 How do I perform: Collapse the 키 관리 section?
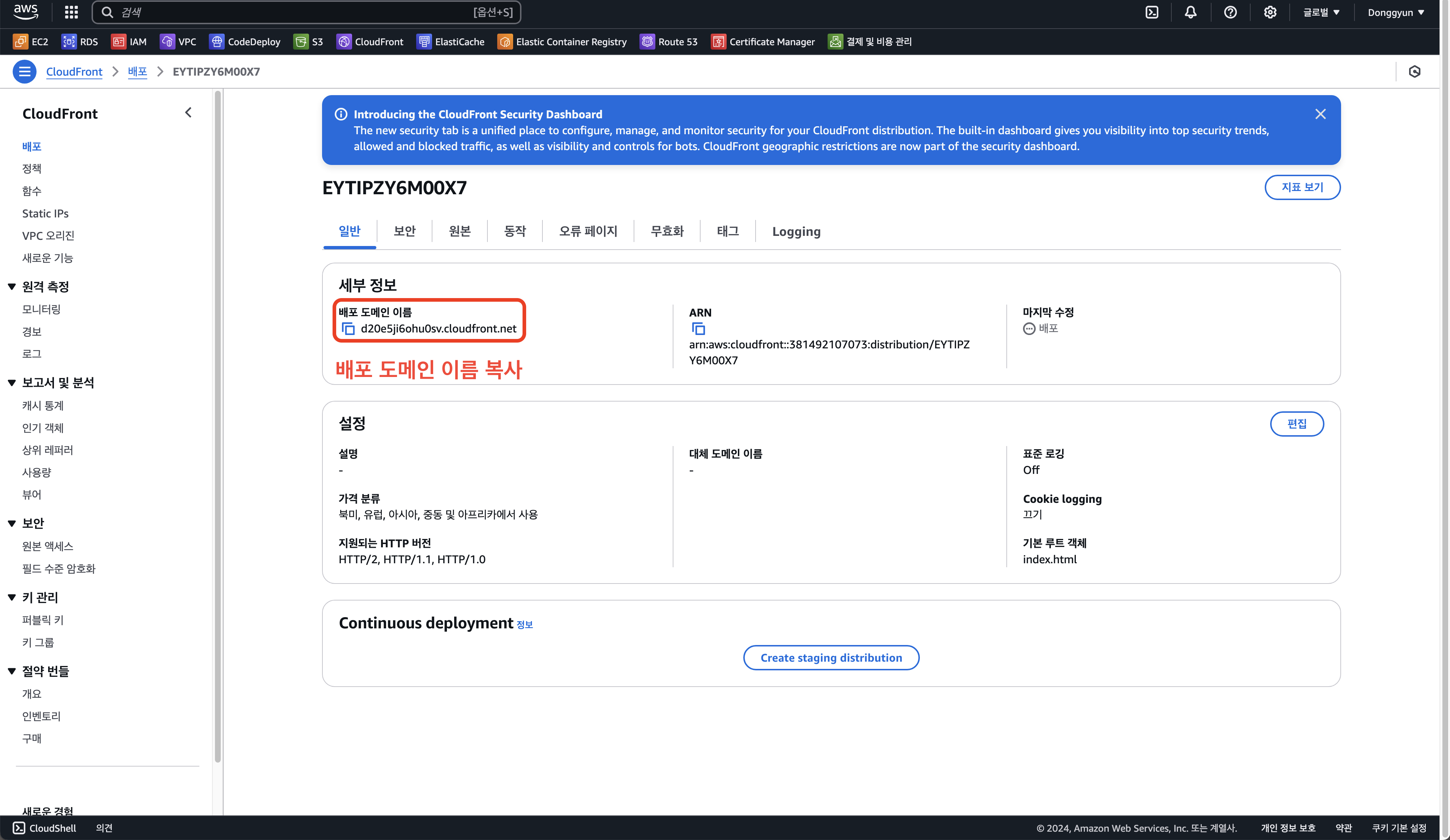(12, 597)
